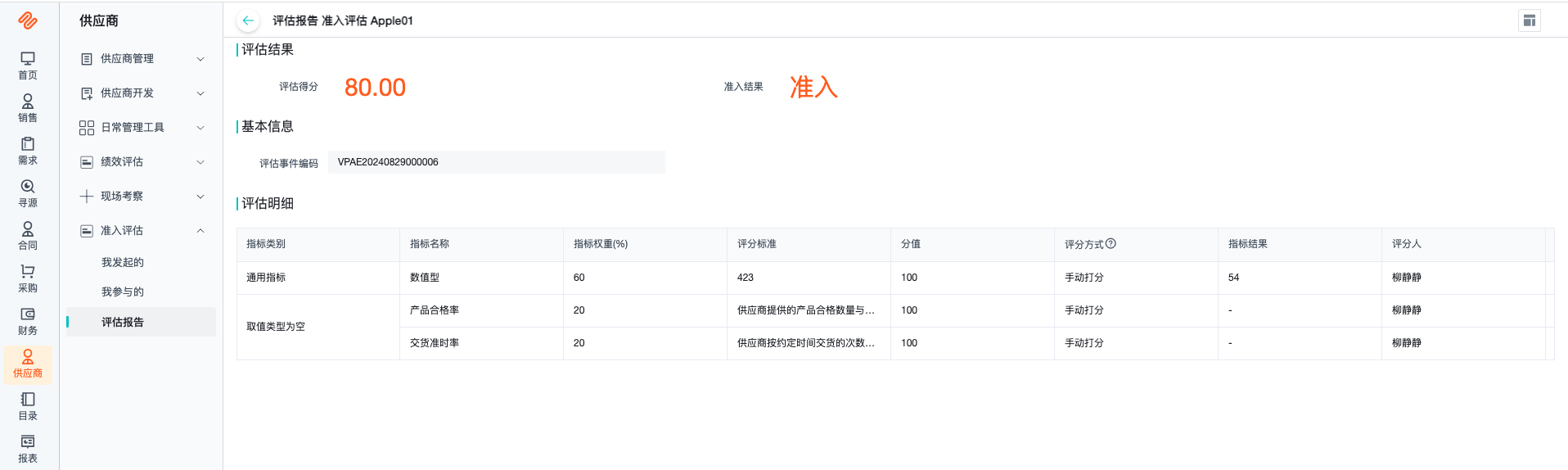Expand the 供应商开发 menu chevron
This screenshot has height=470, width=1568.
[201, 93]
